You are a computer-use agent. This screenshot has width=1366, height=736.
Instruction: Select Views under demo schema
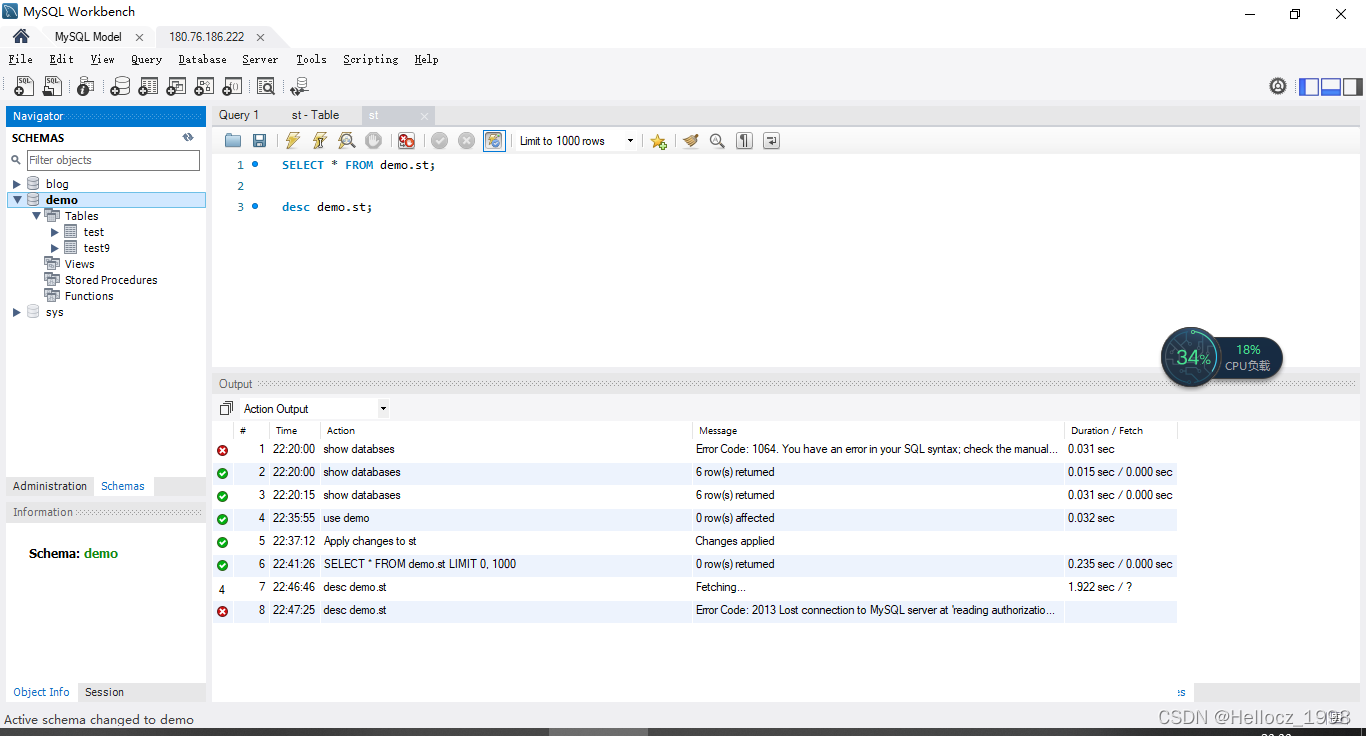pyautogui.click(x=79, y=264)
